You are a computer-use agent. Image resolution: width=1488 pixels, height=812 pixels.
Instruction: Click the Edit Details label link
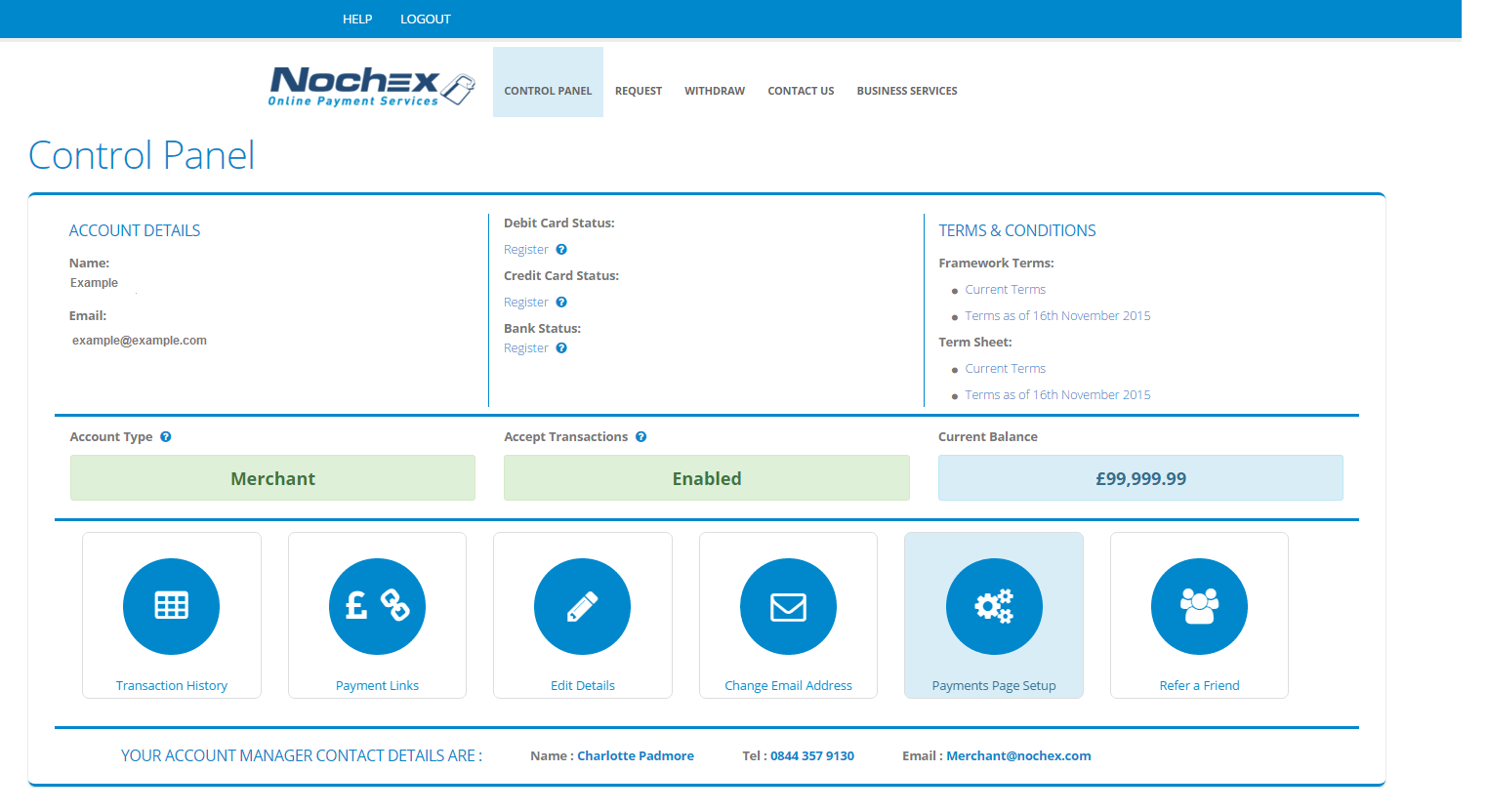tap(583, 686)
